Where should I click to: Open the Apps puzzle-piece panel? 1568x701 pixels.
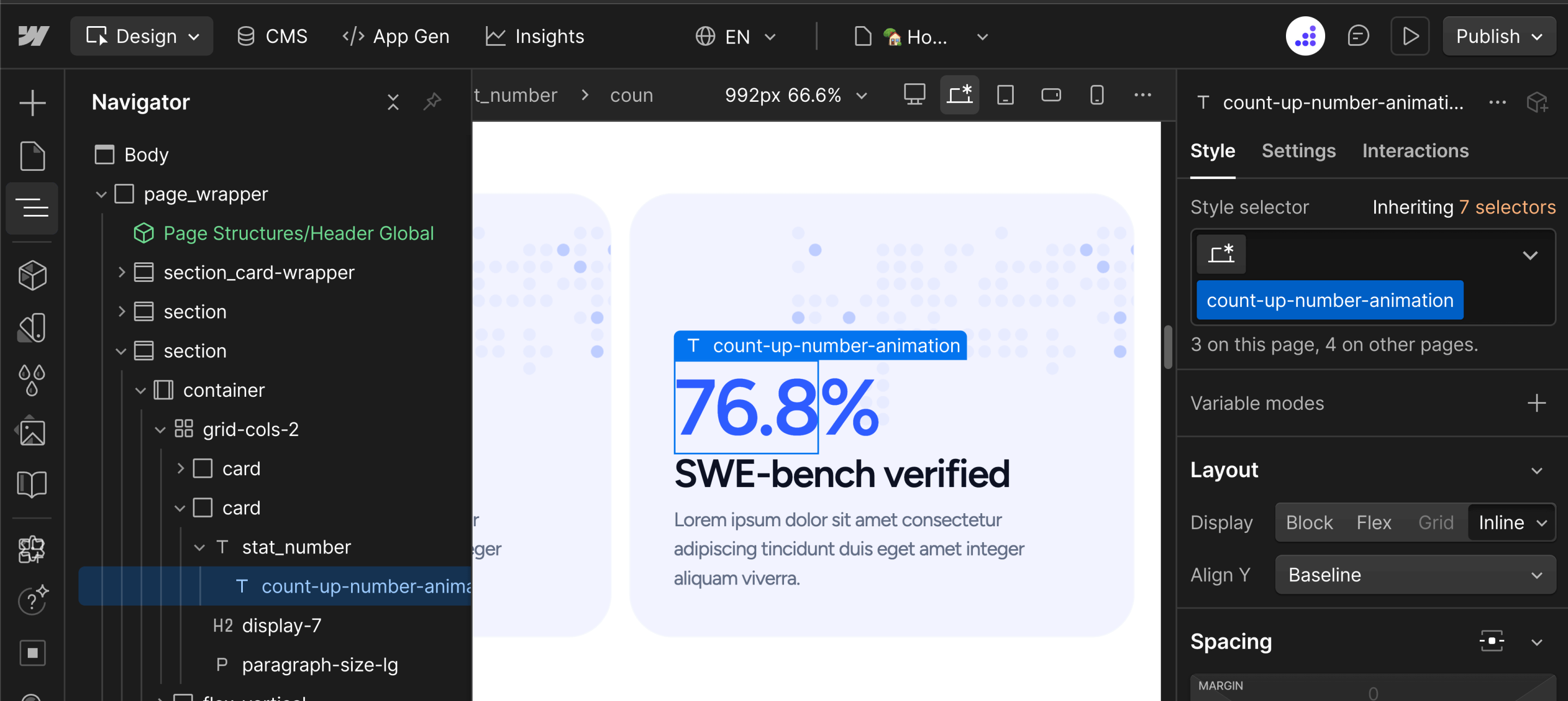tap(32, 549)
